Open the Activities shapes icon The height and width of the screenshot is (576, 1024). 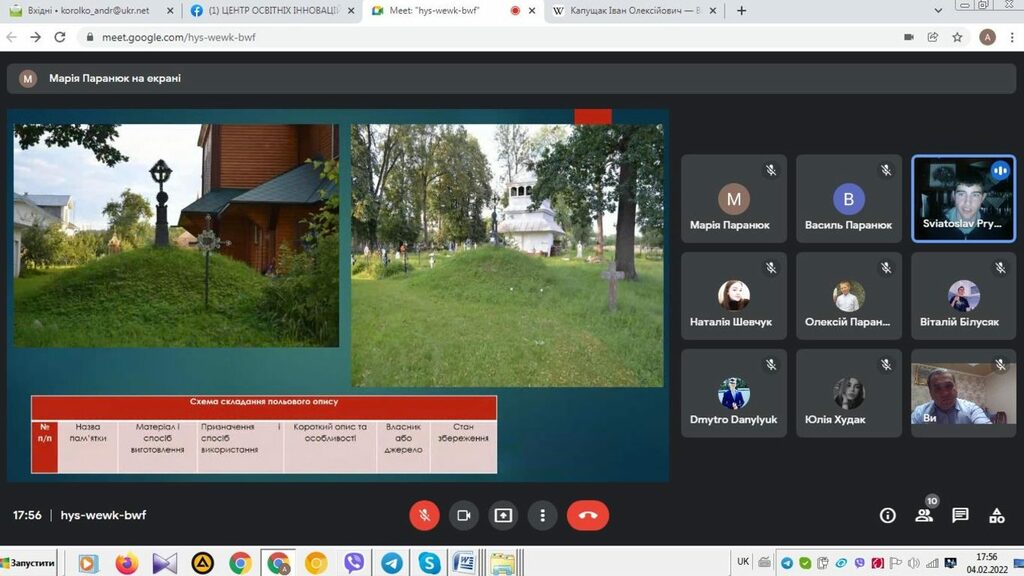(x=996, y=515)
